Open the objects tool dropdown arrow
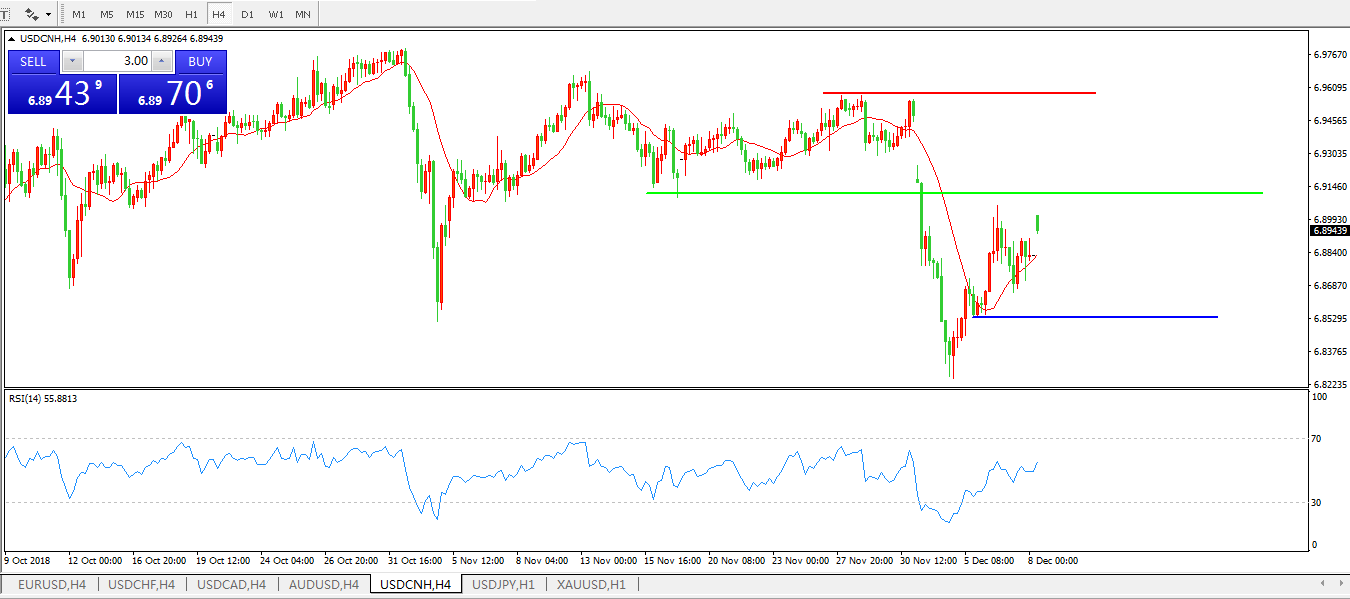This screenshot has width=1350, height=599. click(48, 15)
